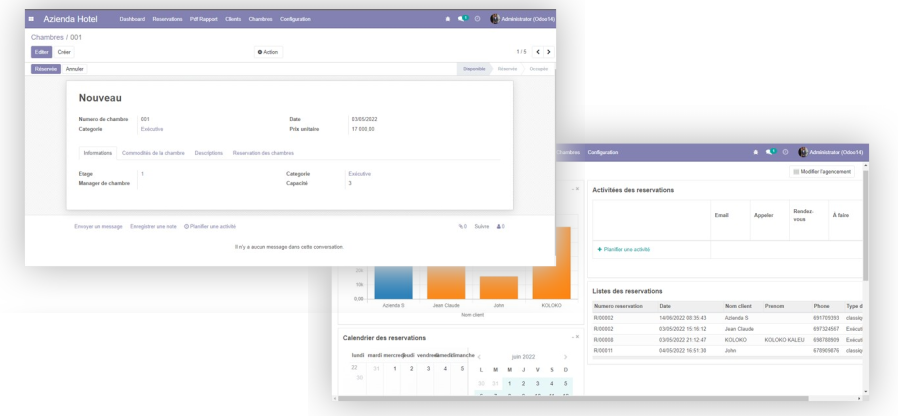
Task: Click the clock activities icon in navbar
Action: (x=477, y=19)
